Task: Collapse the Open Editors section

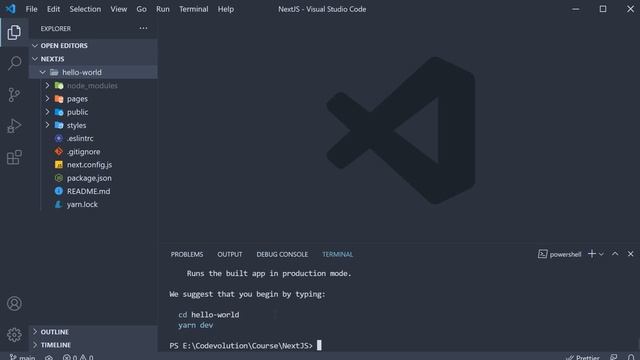Action: [93, 45]
